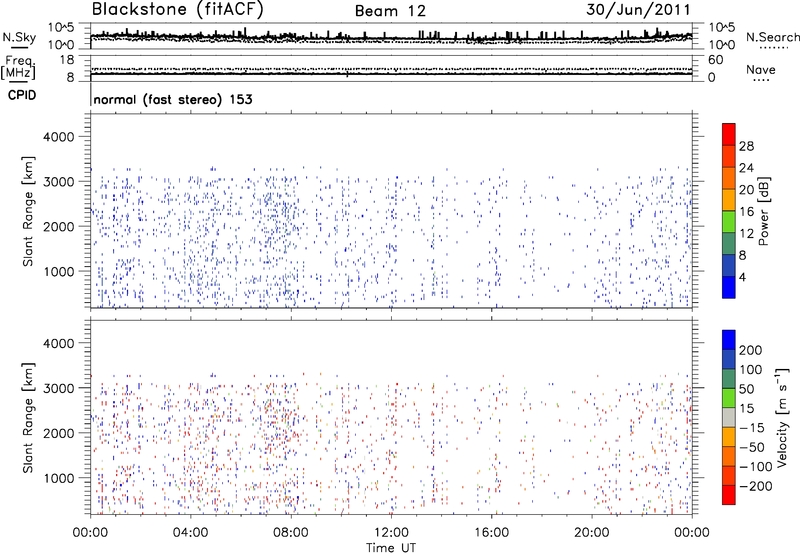Click the date '30/Jun/2011'
This screenshot has width=800, height=554.
click(638, 10)
